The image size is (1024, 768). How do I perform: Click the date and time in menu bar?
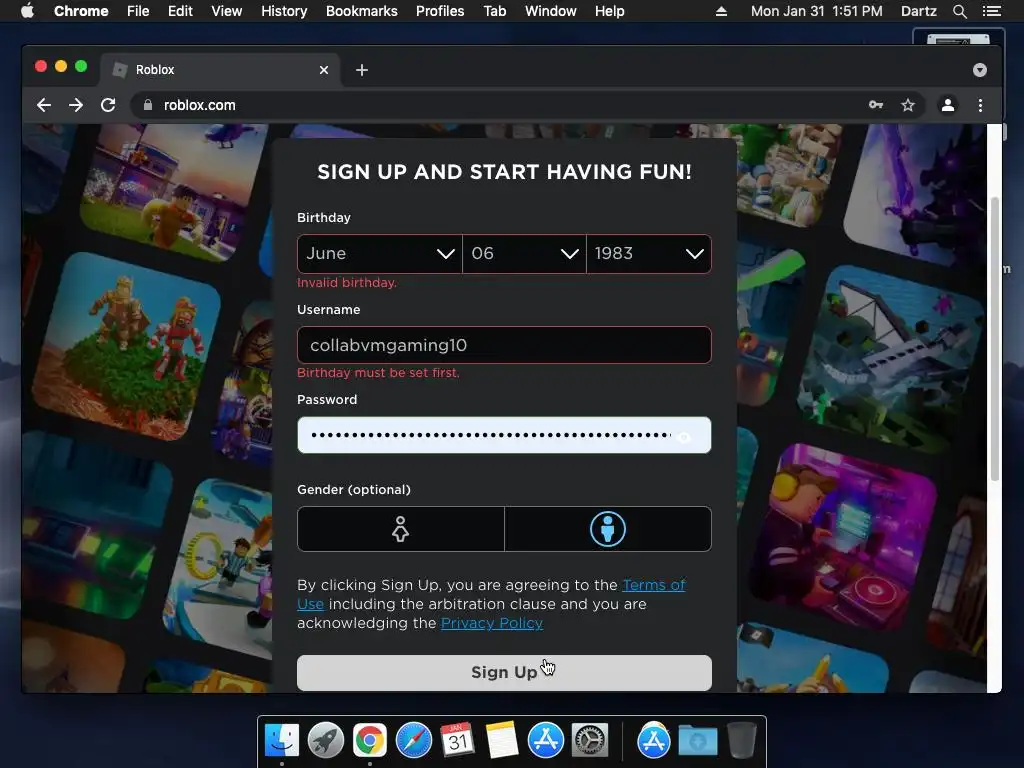[816, 11]
